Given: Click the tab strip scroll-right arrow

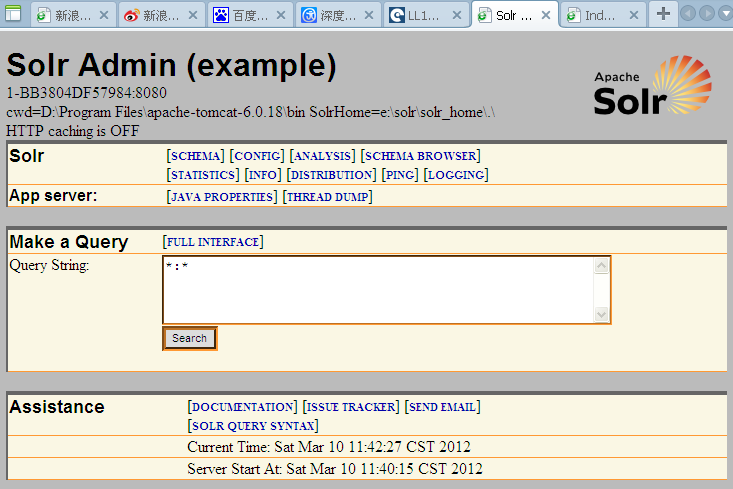Looking at the screenshot, I should point(707,13).
